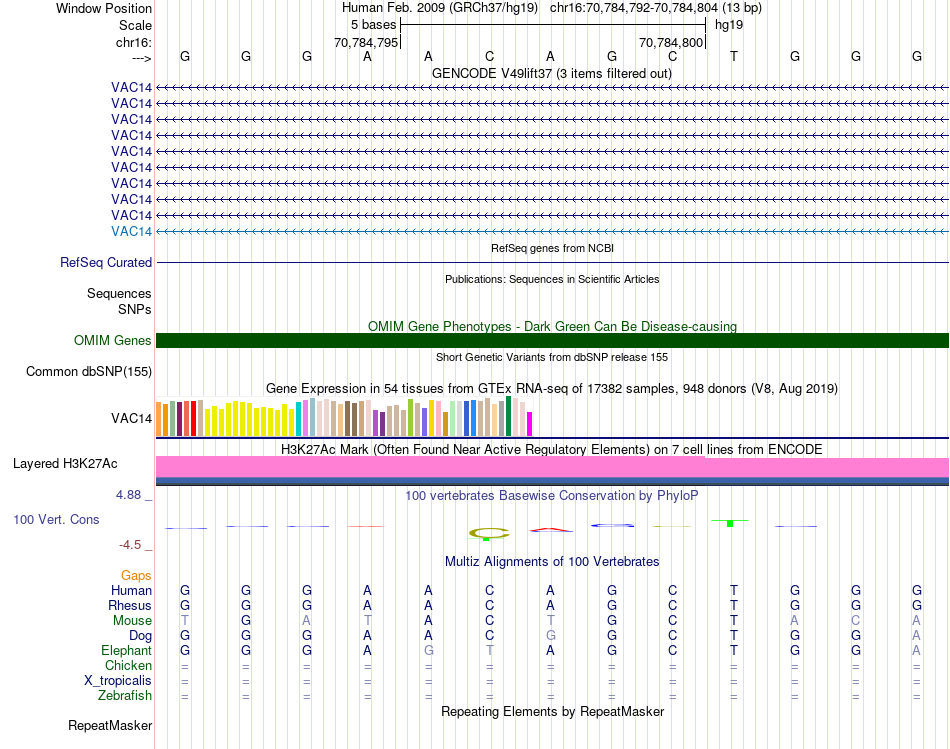Click the OMIM Genes track label
Image resolution: width=950 pixels, height=749 pixels.
click(x=113, y=341)
